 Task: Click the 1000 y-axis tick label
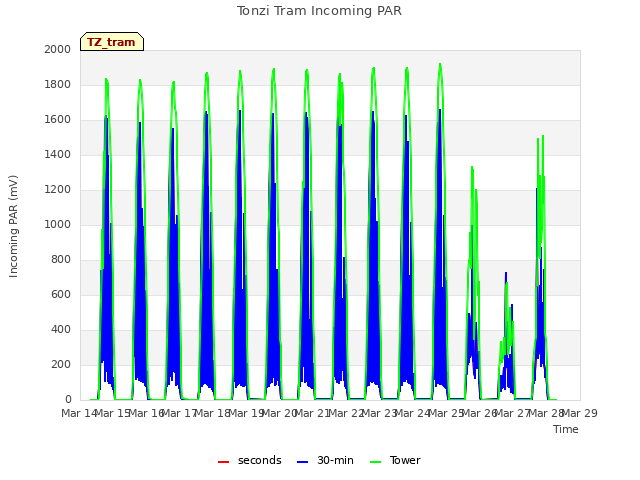(58, 224)
